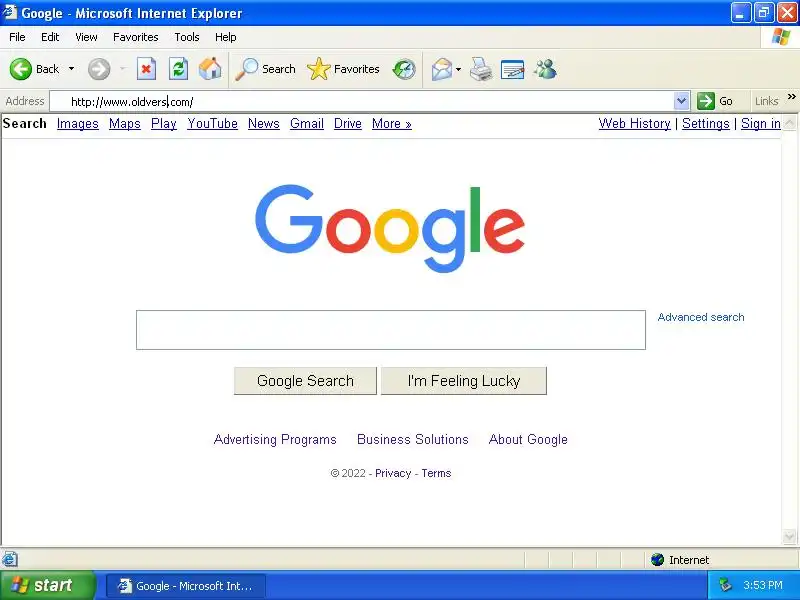The height and width of the screenshot is (600, 800).
Task: Click the Edit page toolbar icon
Action: click(513, 69)
